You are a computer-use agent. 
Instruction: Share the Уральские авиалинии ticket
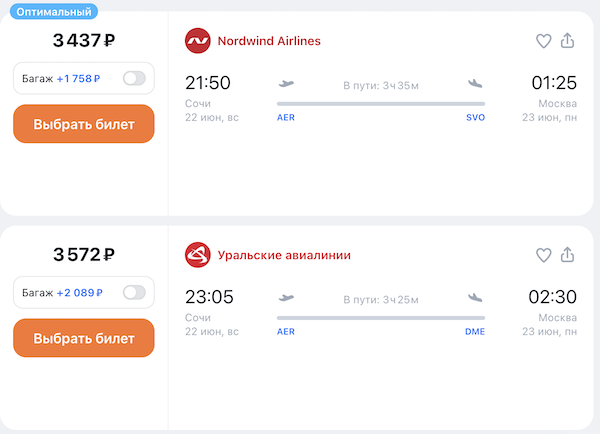(x=568, y=255)
